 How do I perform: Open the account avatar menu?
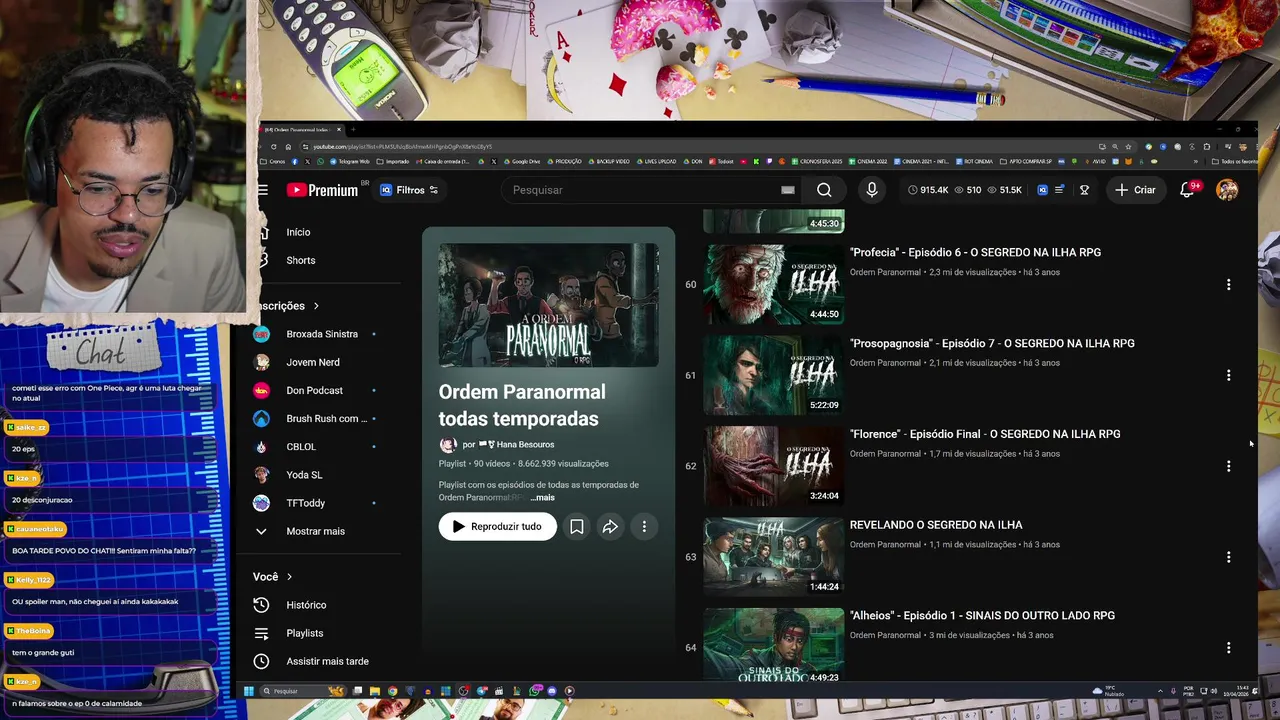coord(1227,190)
